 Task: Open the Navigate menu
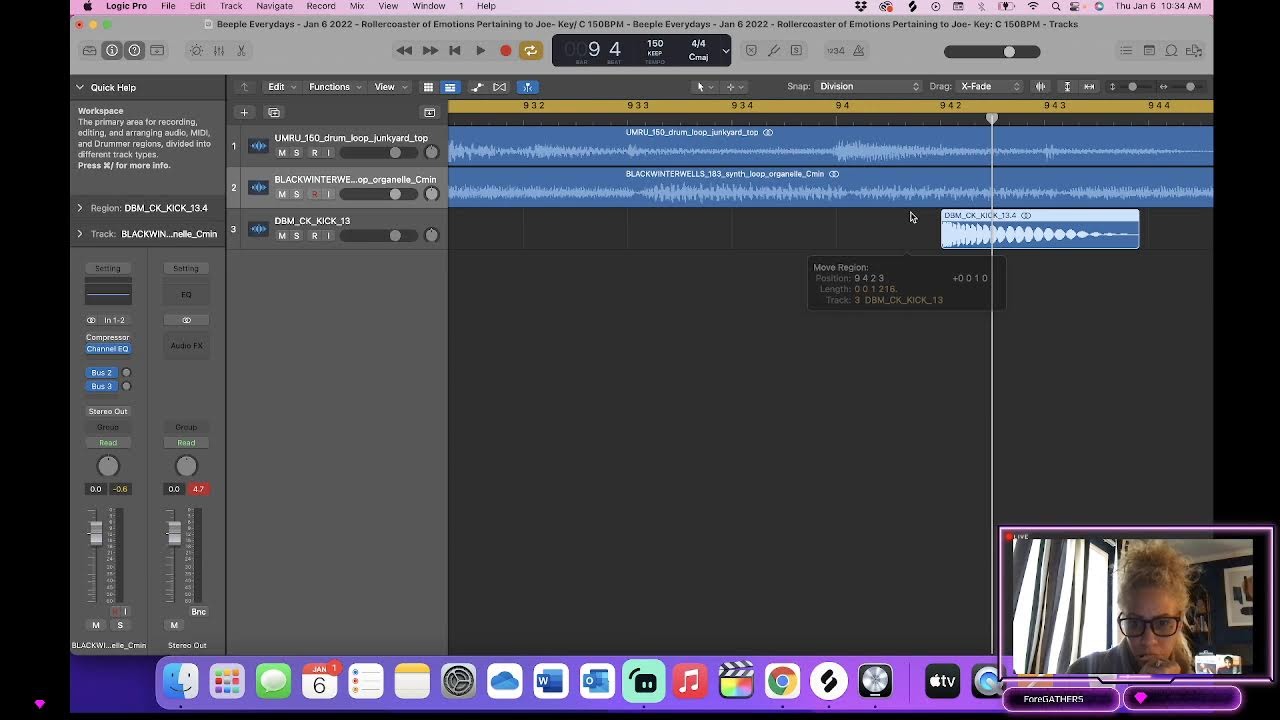pos(274,6)
